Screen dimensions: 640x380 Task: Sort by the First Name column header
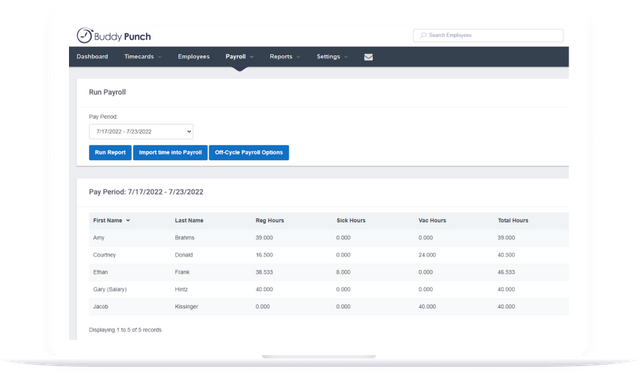click(x=107, y=220)
